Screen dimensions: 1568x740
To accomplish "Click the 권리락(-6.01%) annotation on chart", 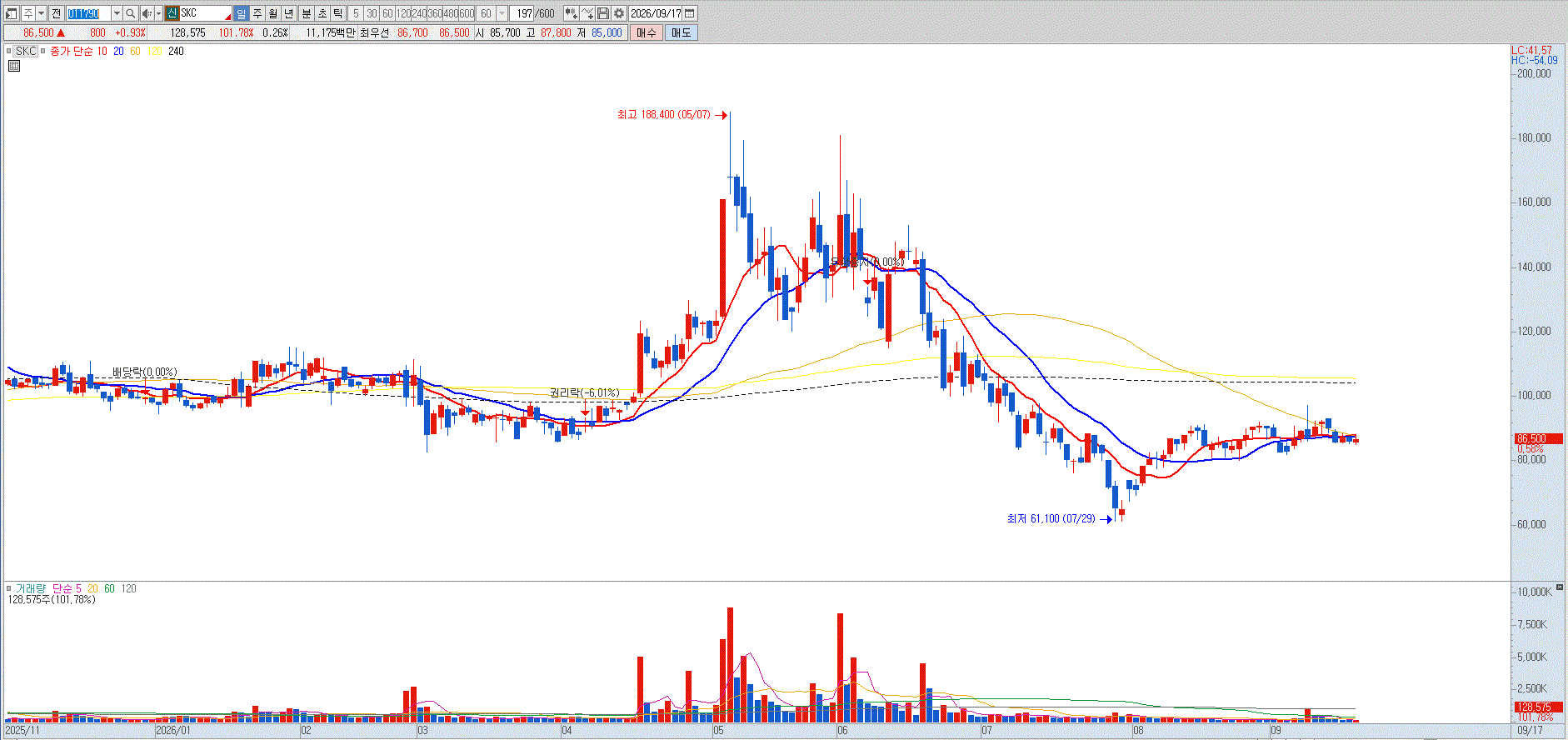I will 584,392.
